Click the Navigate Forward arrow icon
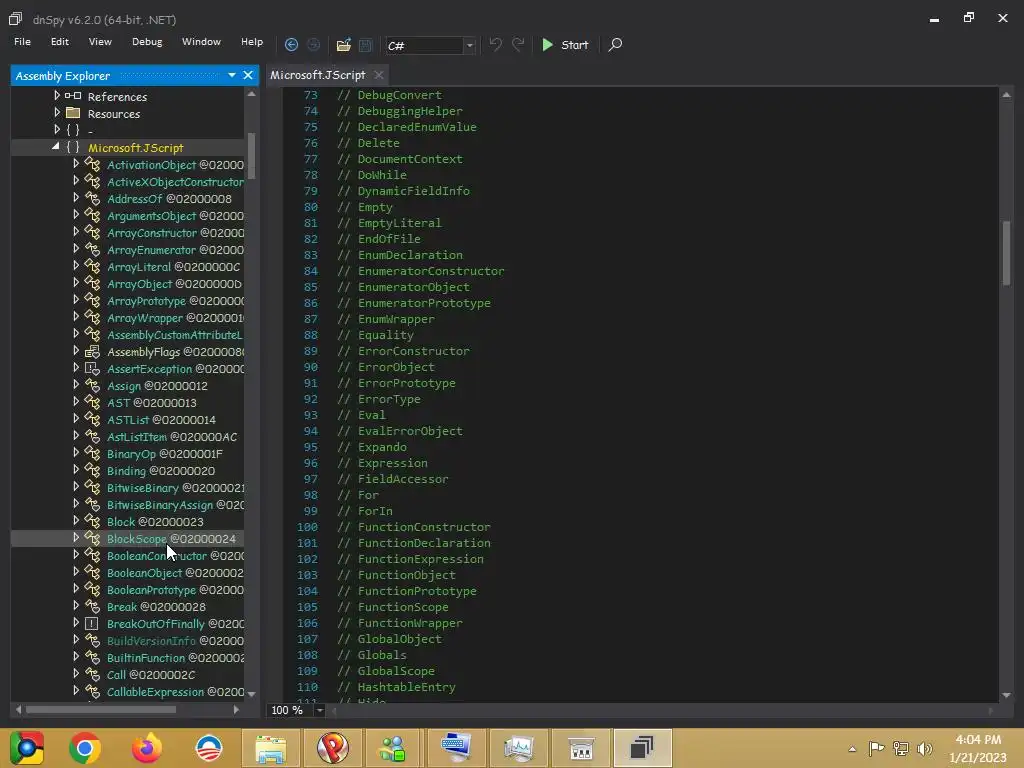The width and height of the screenshot is (1024, 768). point(313,45)
